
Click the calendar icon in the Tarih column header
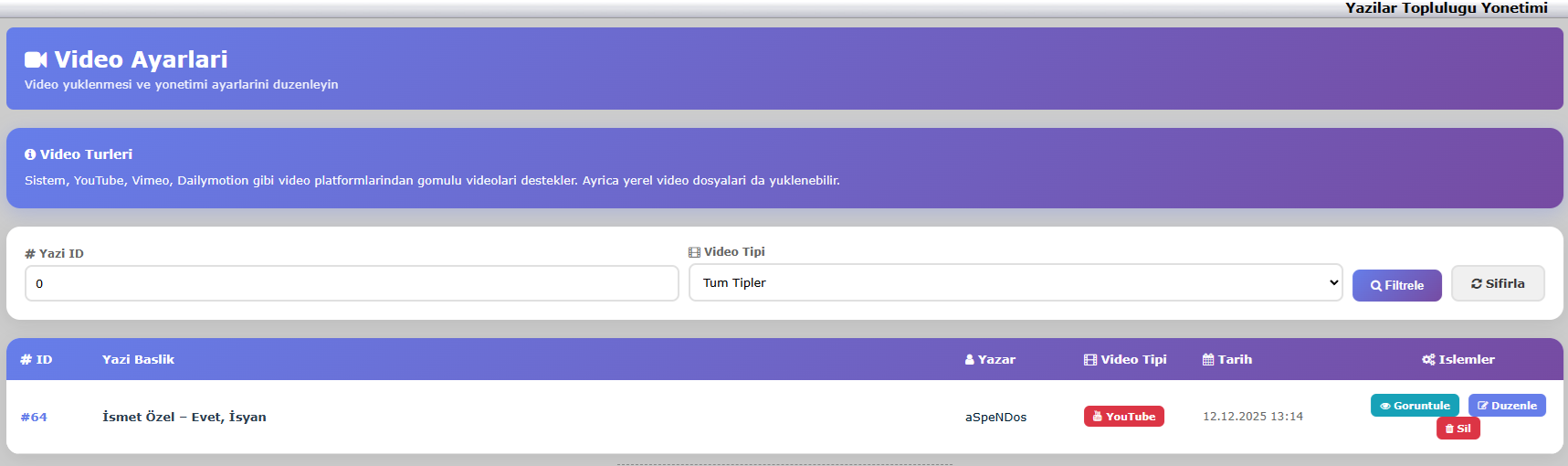coord(1208,360)
